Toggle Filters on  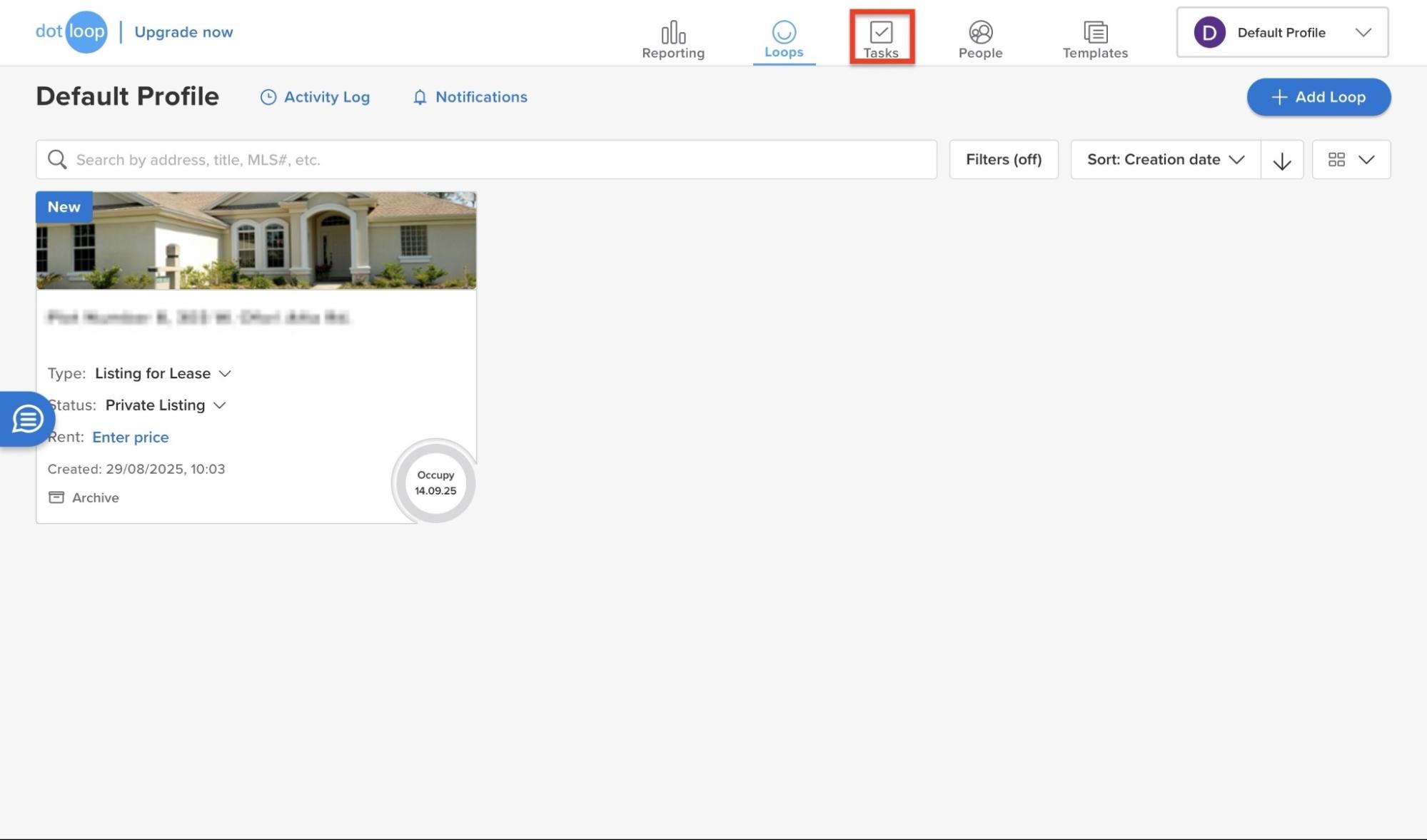[x=1004, y=159]
